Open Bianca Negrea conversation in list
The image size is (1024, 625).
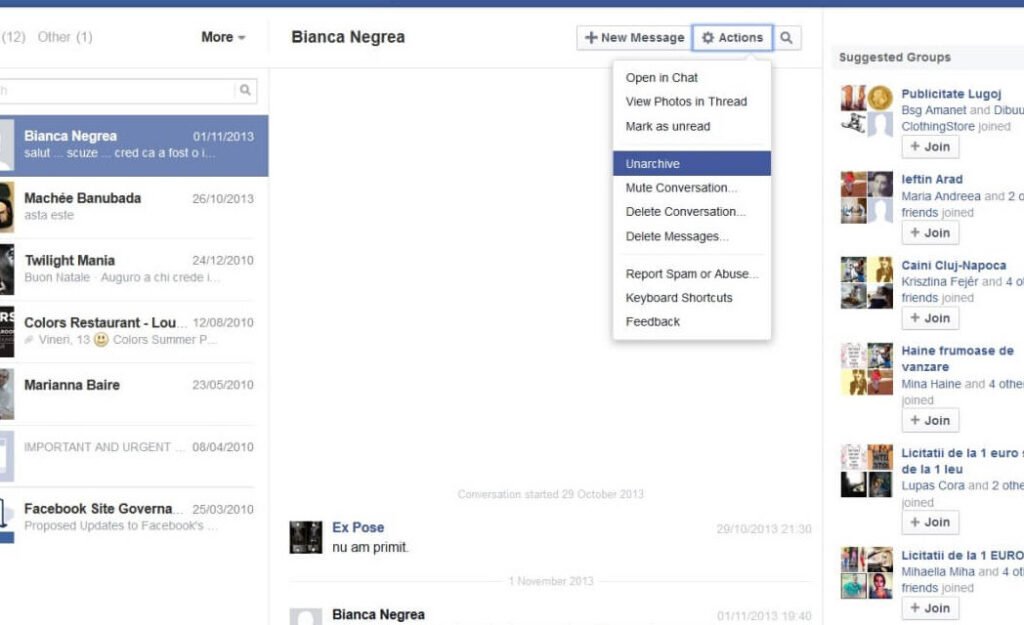pyautogui.click(x=134, y=146)
